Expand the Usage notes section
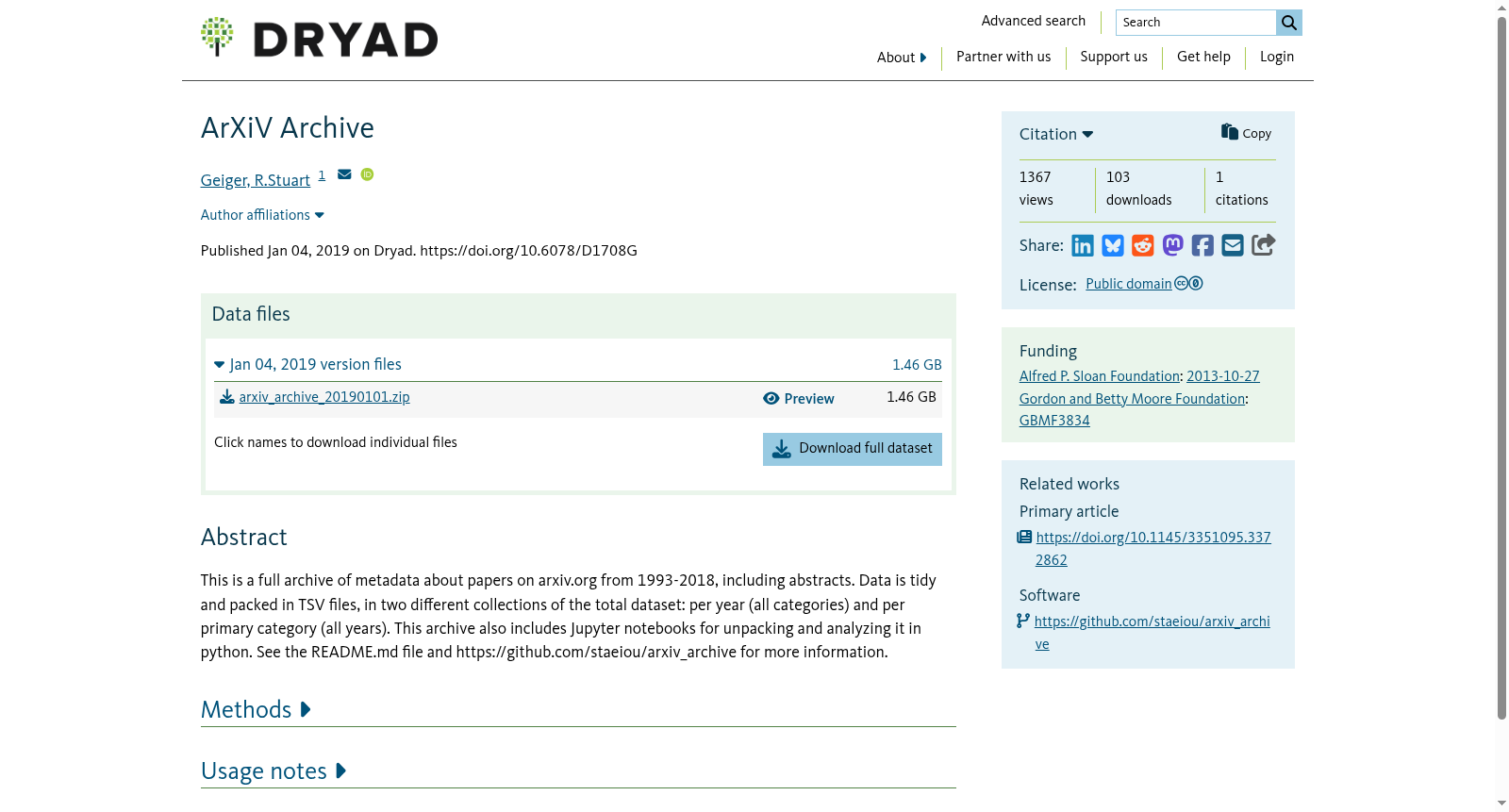Image resolution: width=1509 pixels, height=812 pixels. (274, 771)
